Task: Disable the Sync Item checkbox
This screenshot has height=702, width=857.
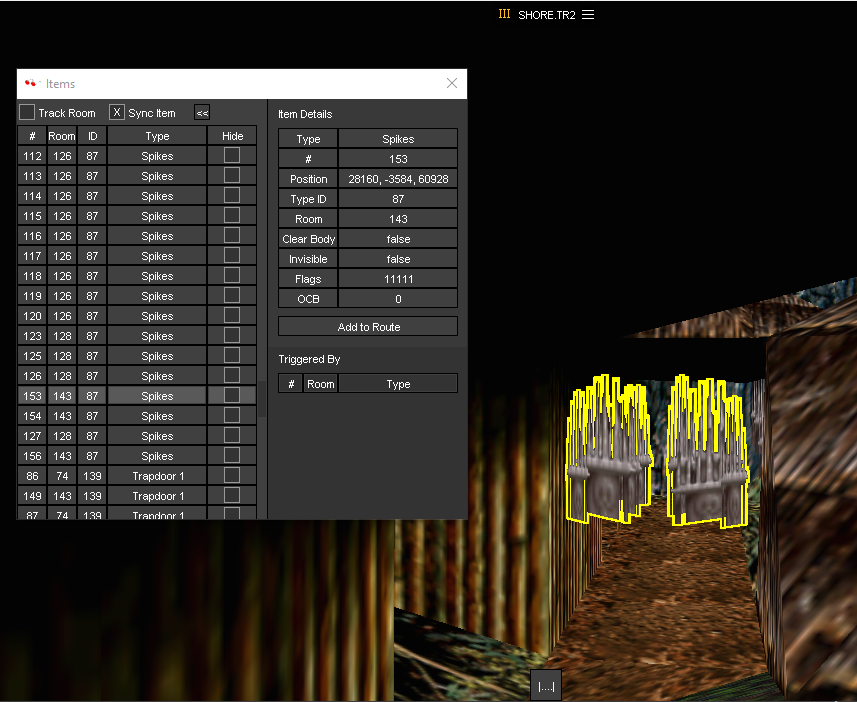Action: [x=115, y=112]
